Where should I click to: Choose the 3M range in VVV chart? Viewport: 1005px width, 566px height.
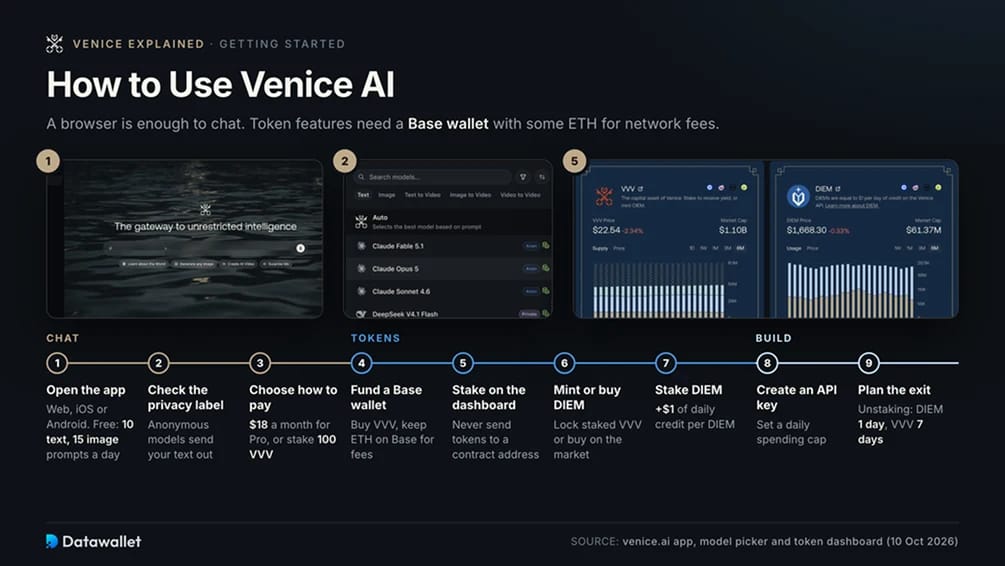coord(727,248)
